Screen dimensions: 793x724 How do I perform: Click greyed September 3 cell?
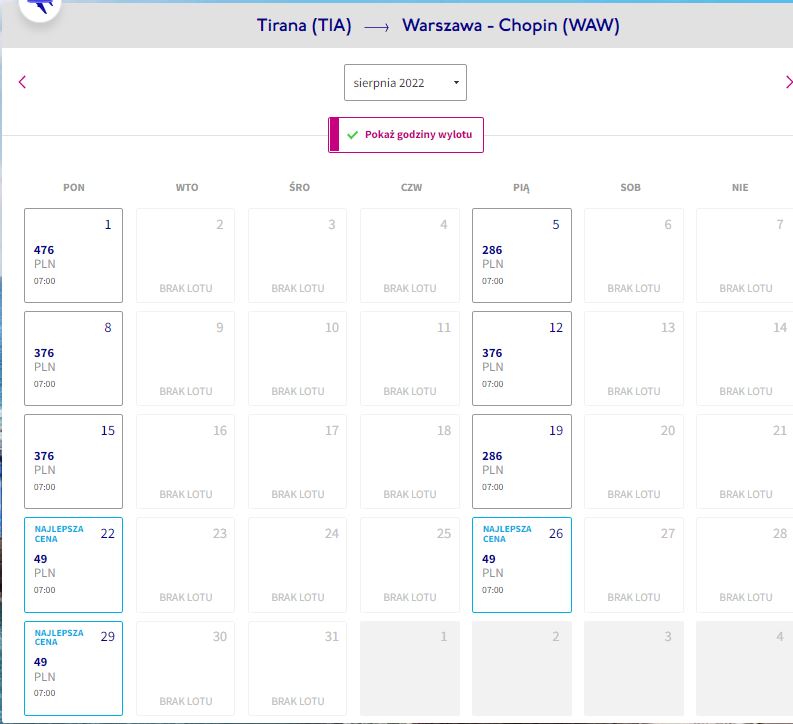634,668
